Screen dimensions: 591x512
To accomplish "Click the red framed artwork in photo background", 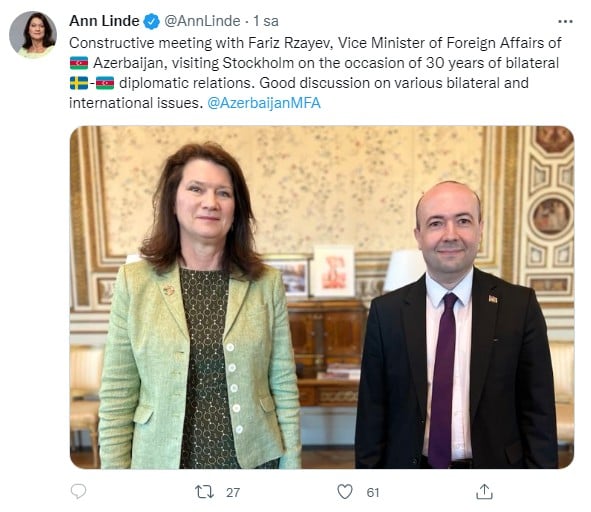I will pos(333,271).
